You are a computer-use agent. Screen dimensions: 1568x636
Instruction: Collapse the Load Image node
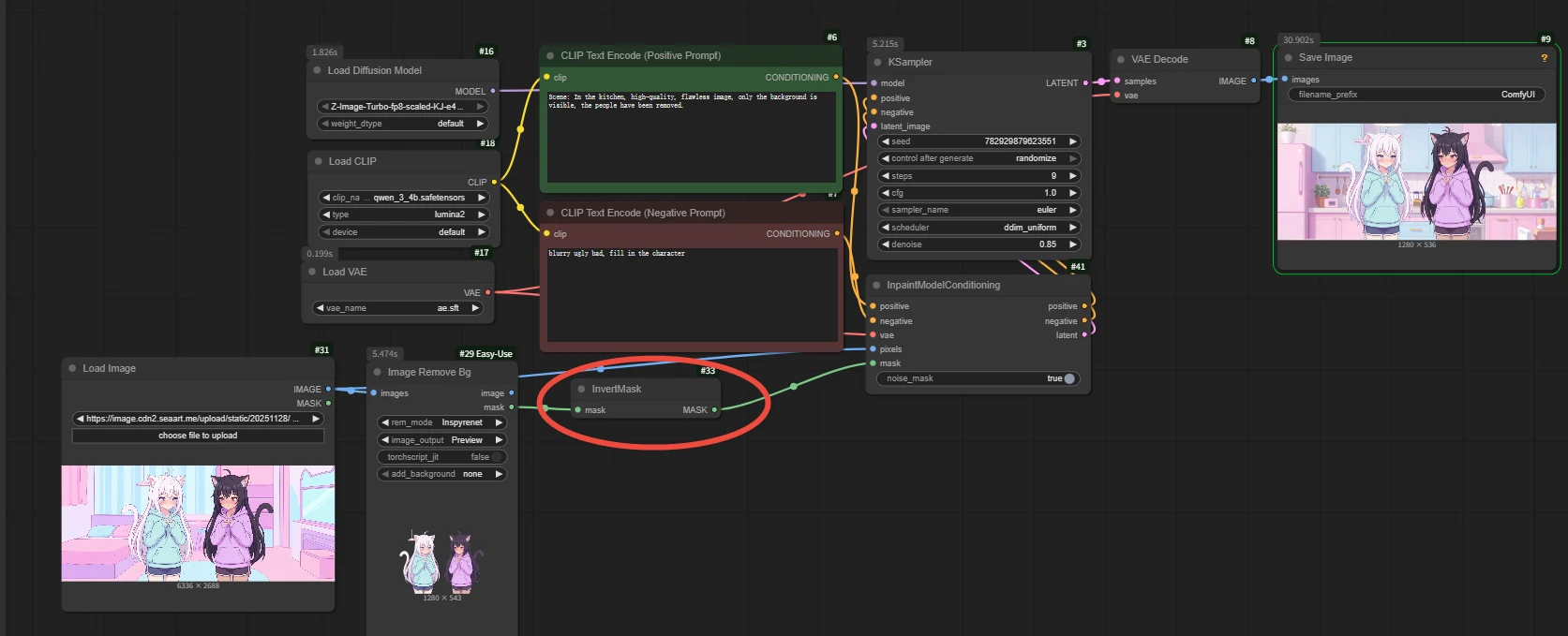(72, 368)
